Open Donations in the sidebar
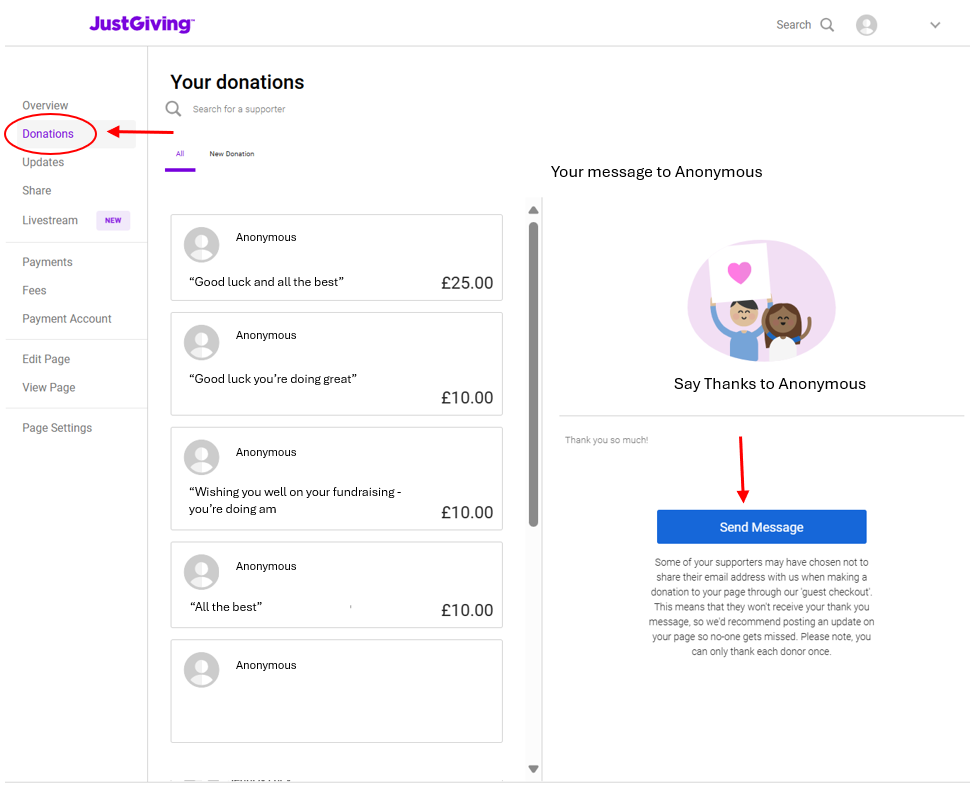975x798 pixels. pyautogui.click(x=48, y=134)
